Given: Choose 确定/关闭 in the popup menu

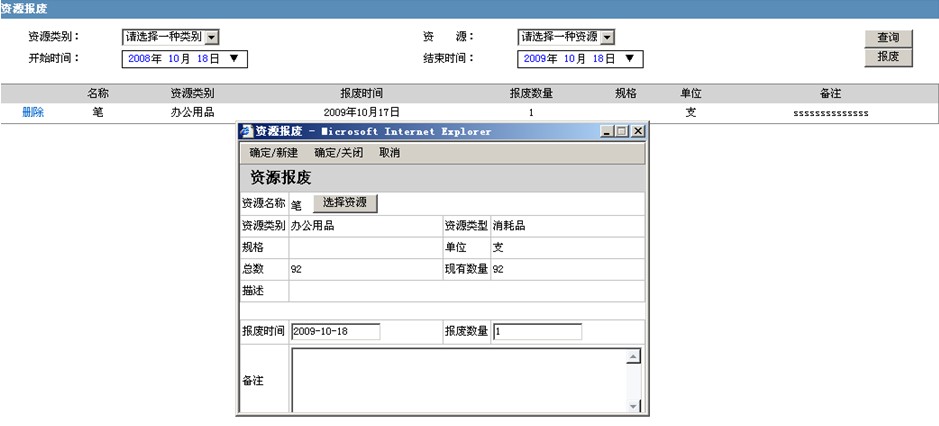Looking at the screenshot, I should 338,153.
